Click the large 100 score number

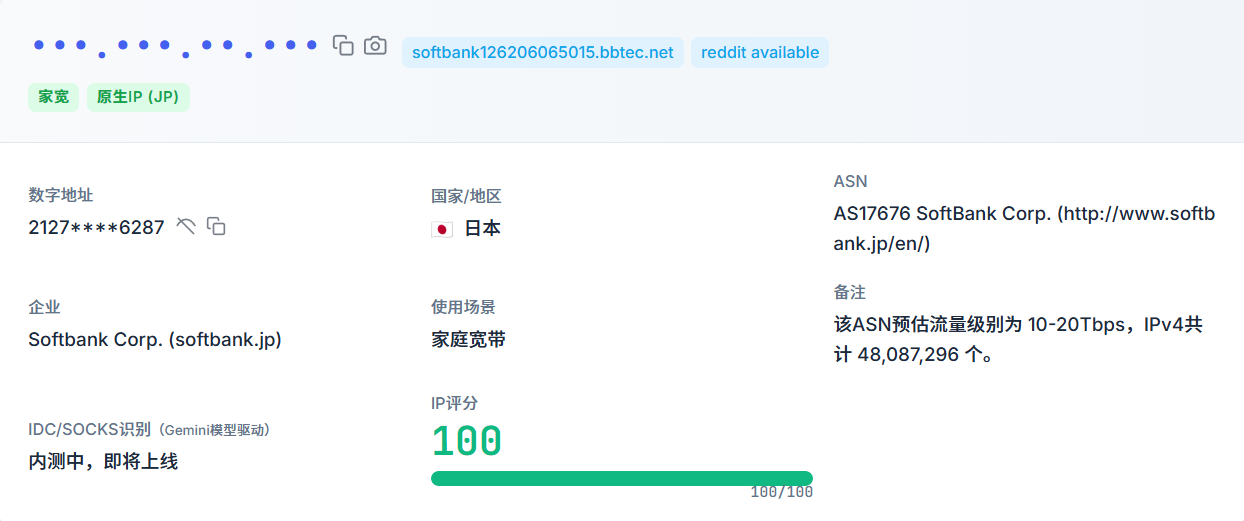pos(466,441)
